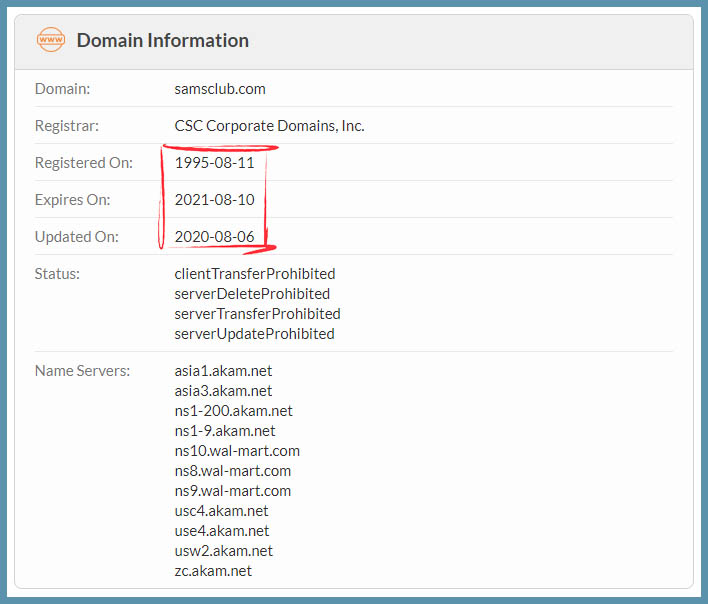Click the Updated On: label
Viewport: 708px width, 604px height.
(x=76, y=237)
